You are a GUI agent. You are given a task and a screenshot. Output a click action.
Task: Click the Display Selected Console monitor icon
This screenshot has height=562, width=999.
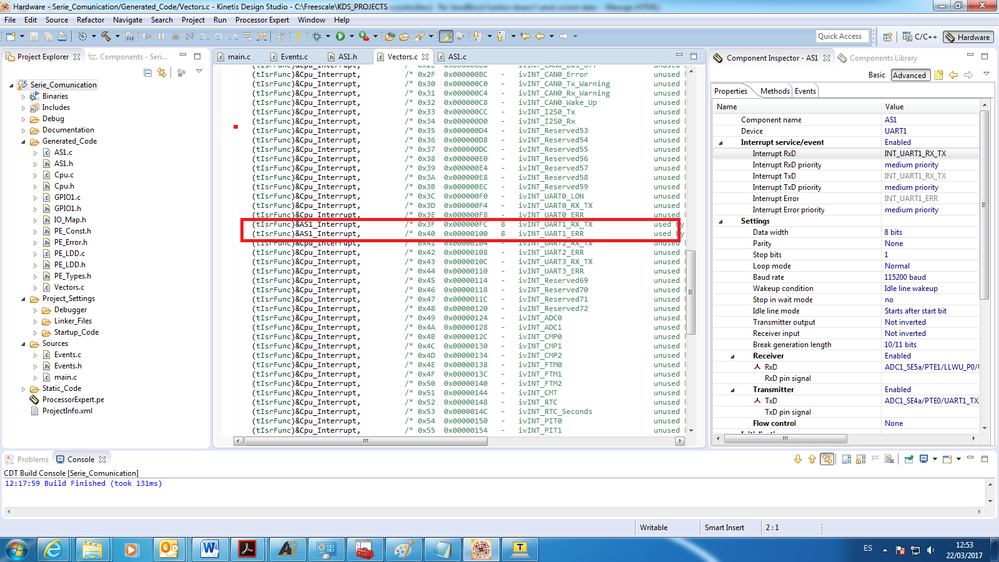(x=924, y=459)
